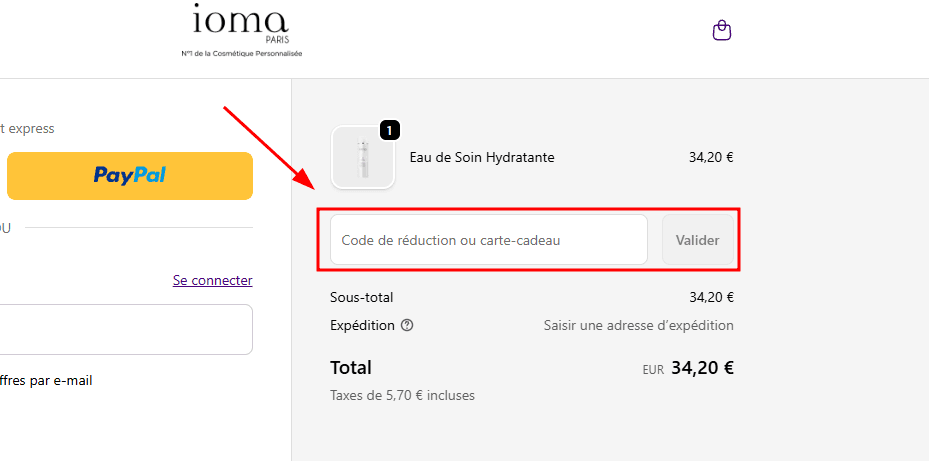The height and width of the screenshot is (461, 929).
Task: Click the Taxes de 5,70 € incluses text
Action: pos(402,395)
